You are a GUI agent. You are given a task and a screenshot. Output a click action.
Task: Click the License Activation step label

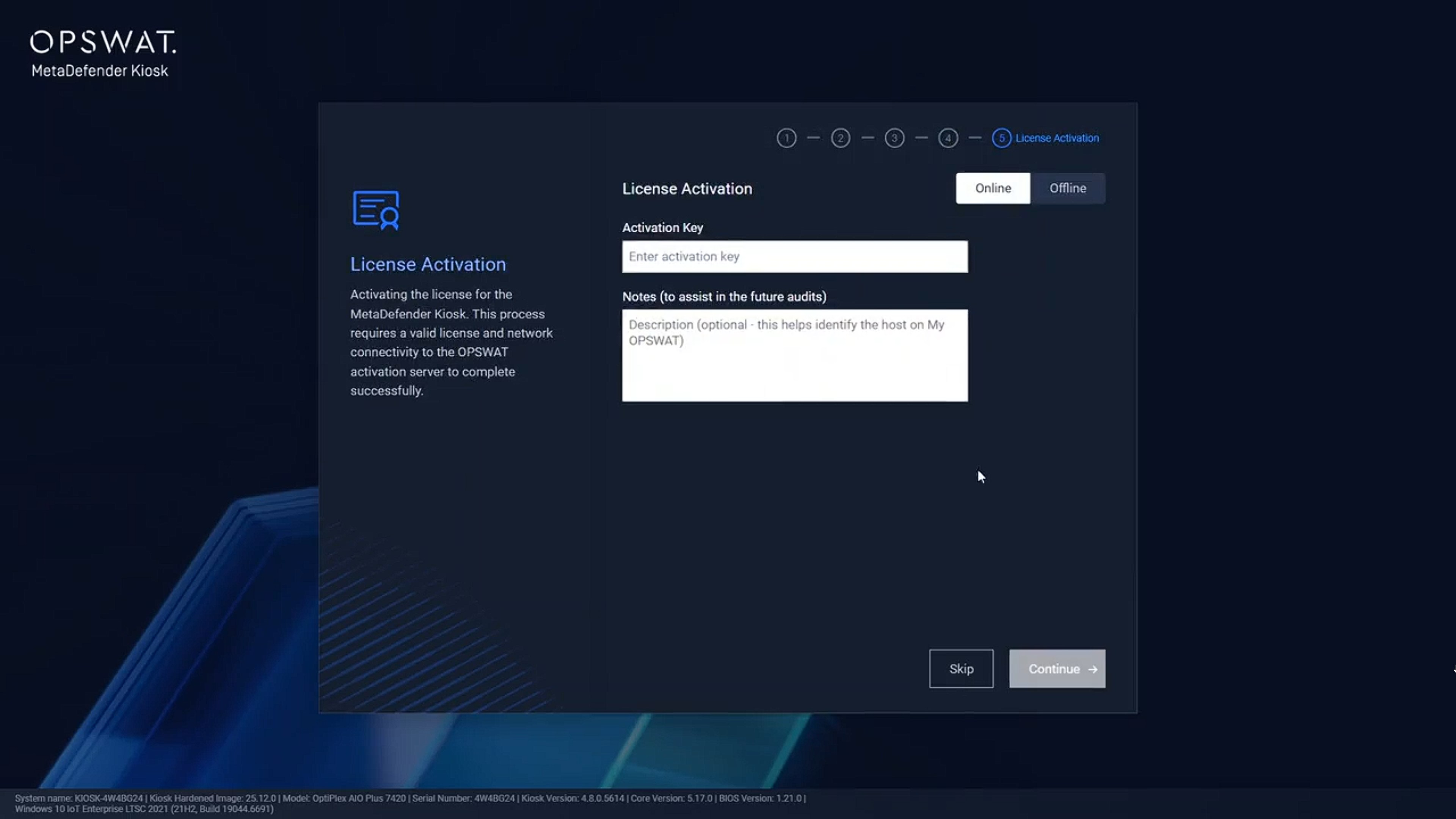[1057, 138]
